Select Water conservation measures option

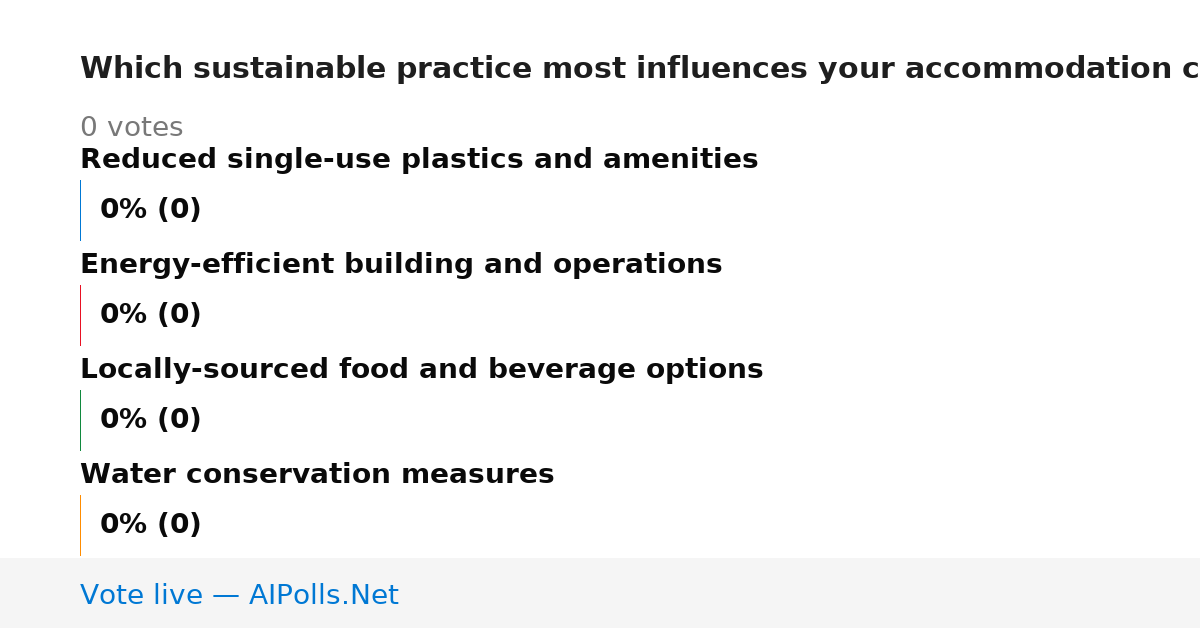click(317, 475)
